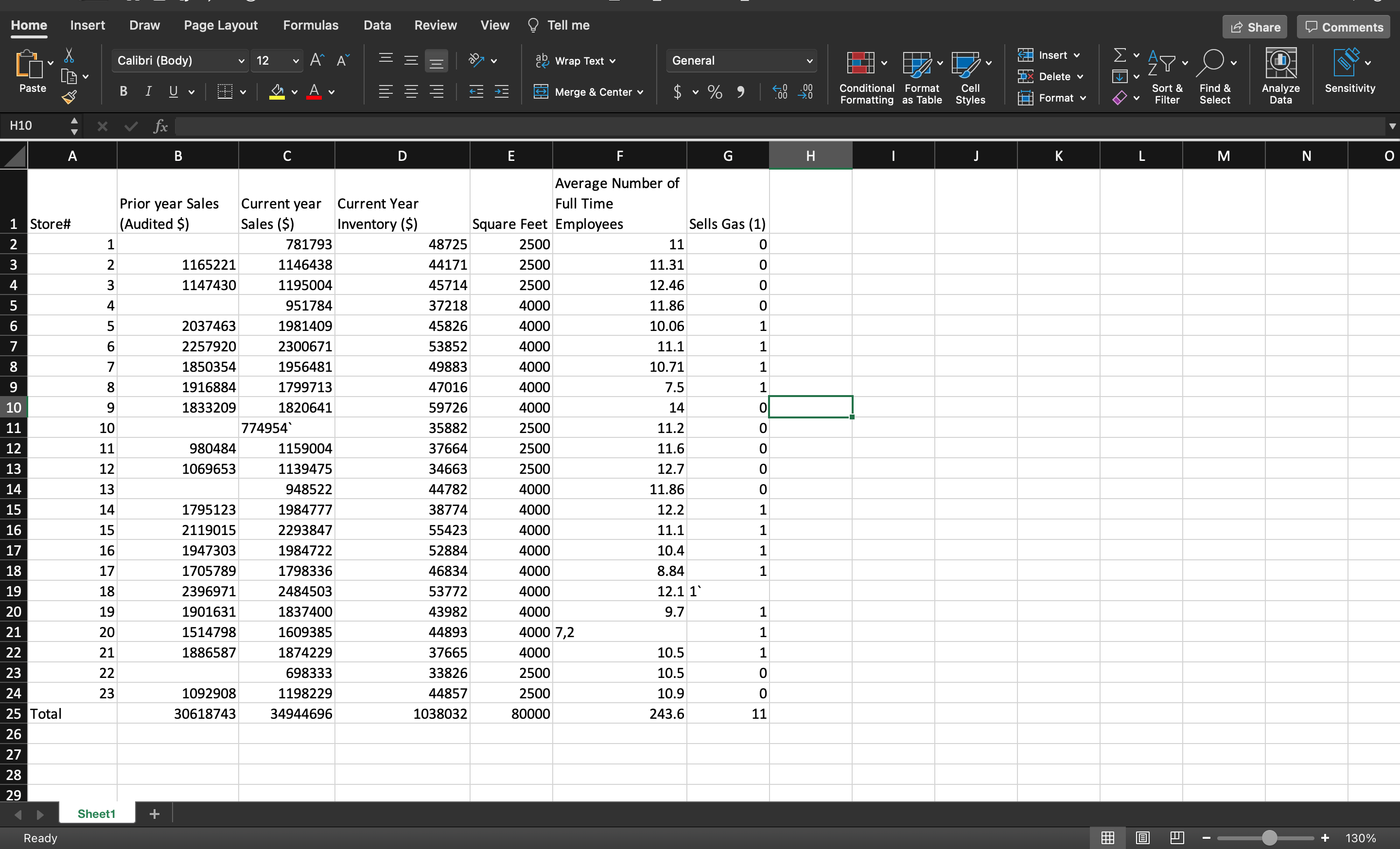This screenshot has width=1400, height=849.
Task: Click the Name Box showing H10
Action: tap(35, 125)
